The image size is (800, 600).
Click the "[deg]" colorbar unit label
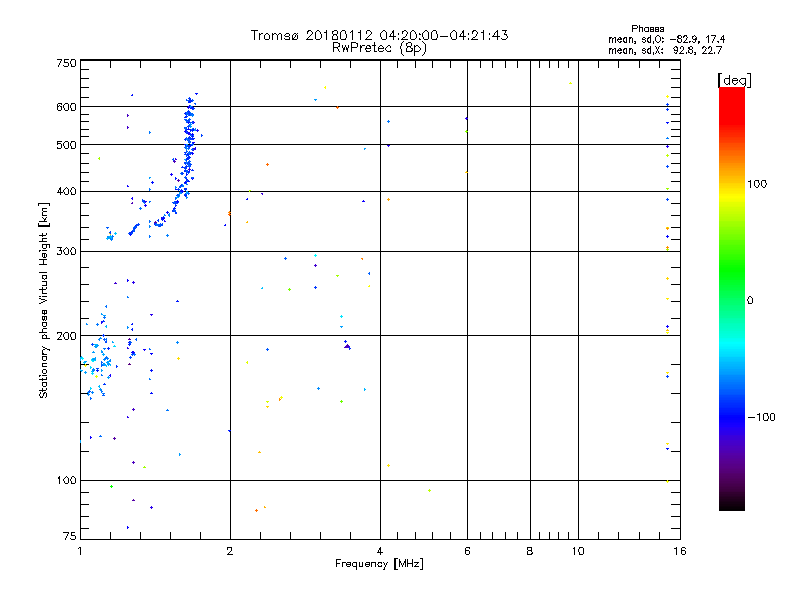click(734, 80)
